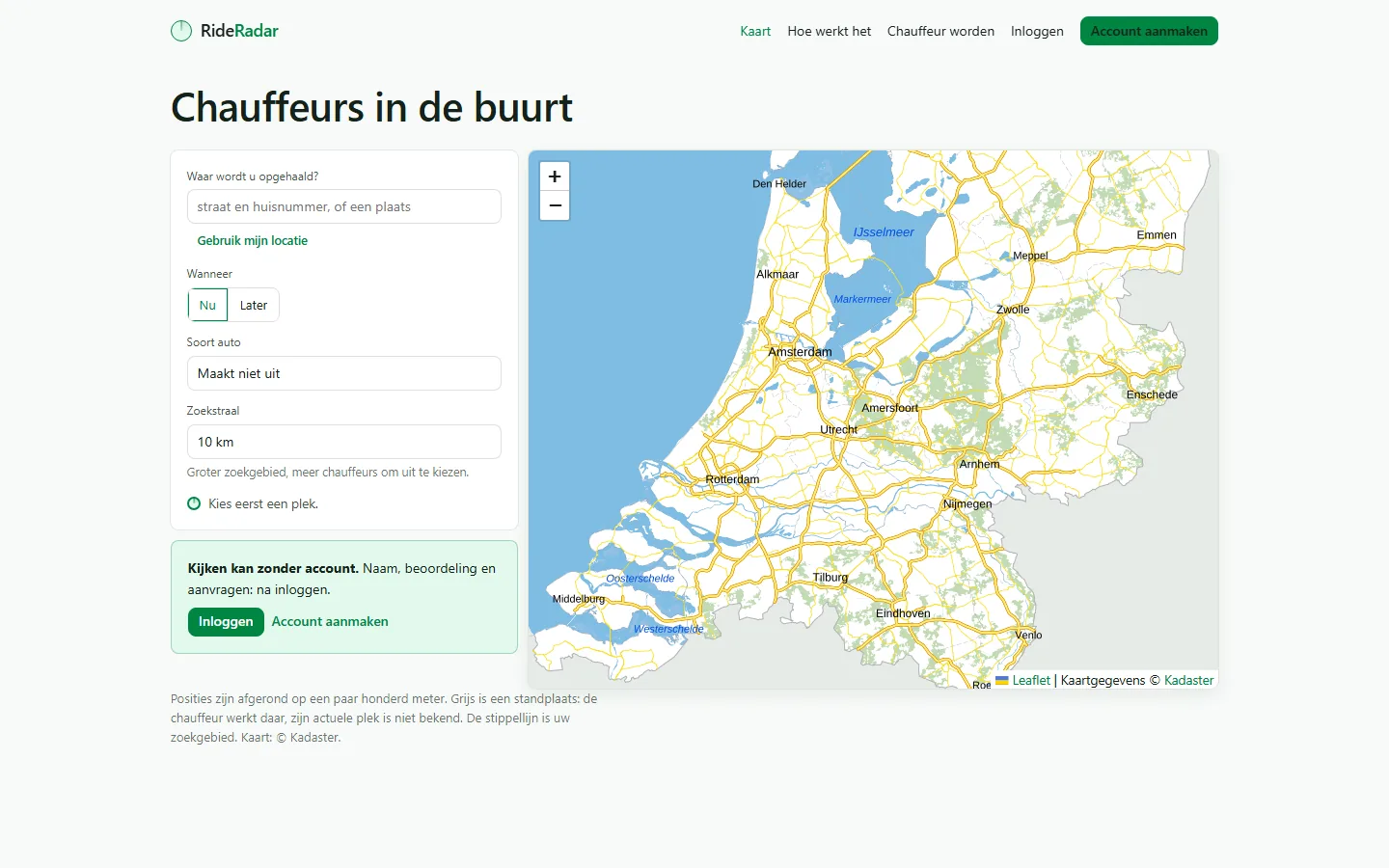Viewport: 1389px width, 868px height.
Task: Open Inloggen in the top navigation
Action: pyautogui.click(x=1037, y=31)
